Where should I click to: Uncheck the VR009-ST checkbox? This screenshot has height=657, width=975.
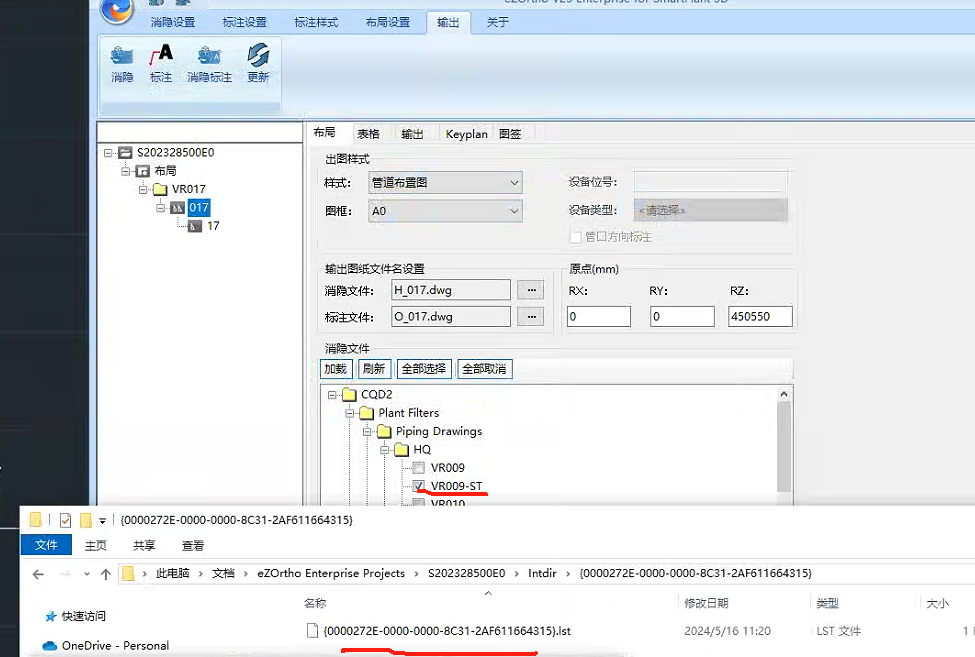[x=418, y=486]
